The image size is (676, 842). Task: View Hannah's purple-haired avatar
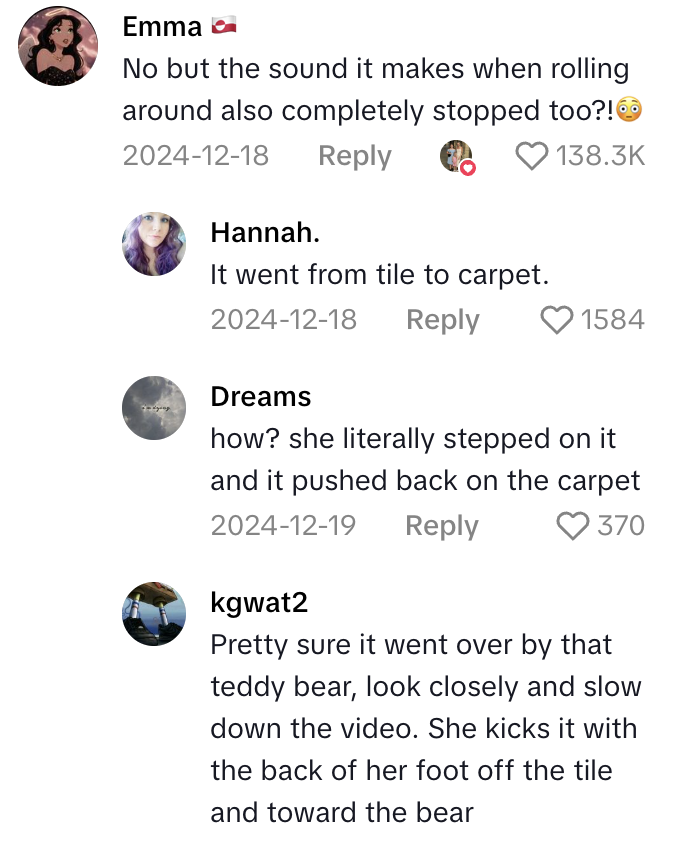tap(154, 244)
